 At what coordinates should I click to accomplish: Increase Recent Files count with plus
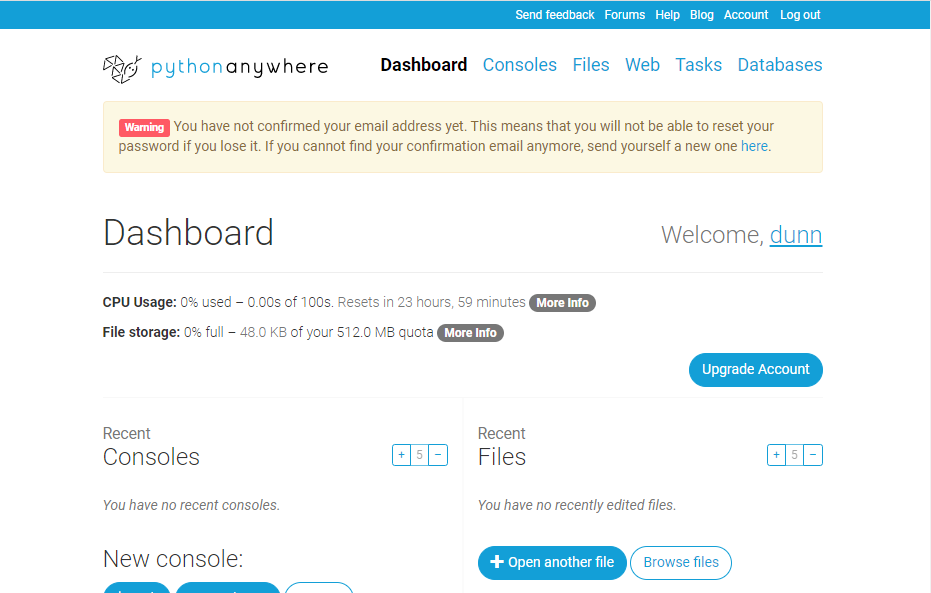coord(776,455)
